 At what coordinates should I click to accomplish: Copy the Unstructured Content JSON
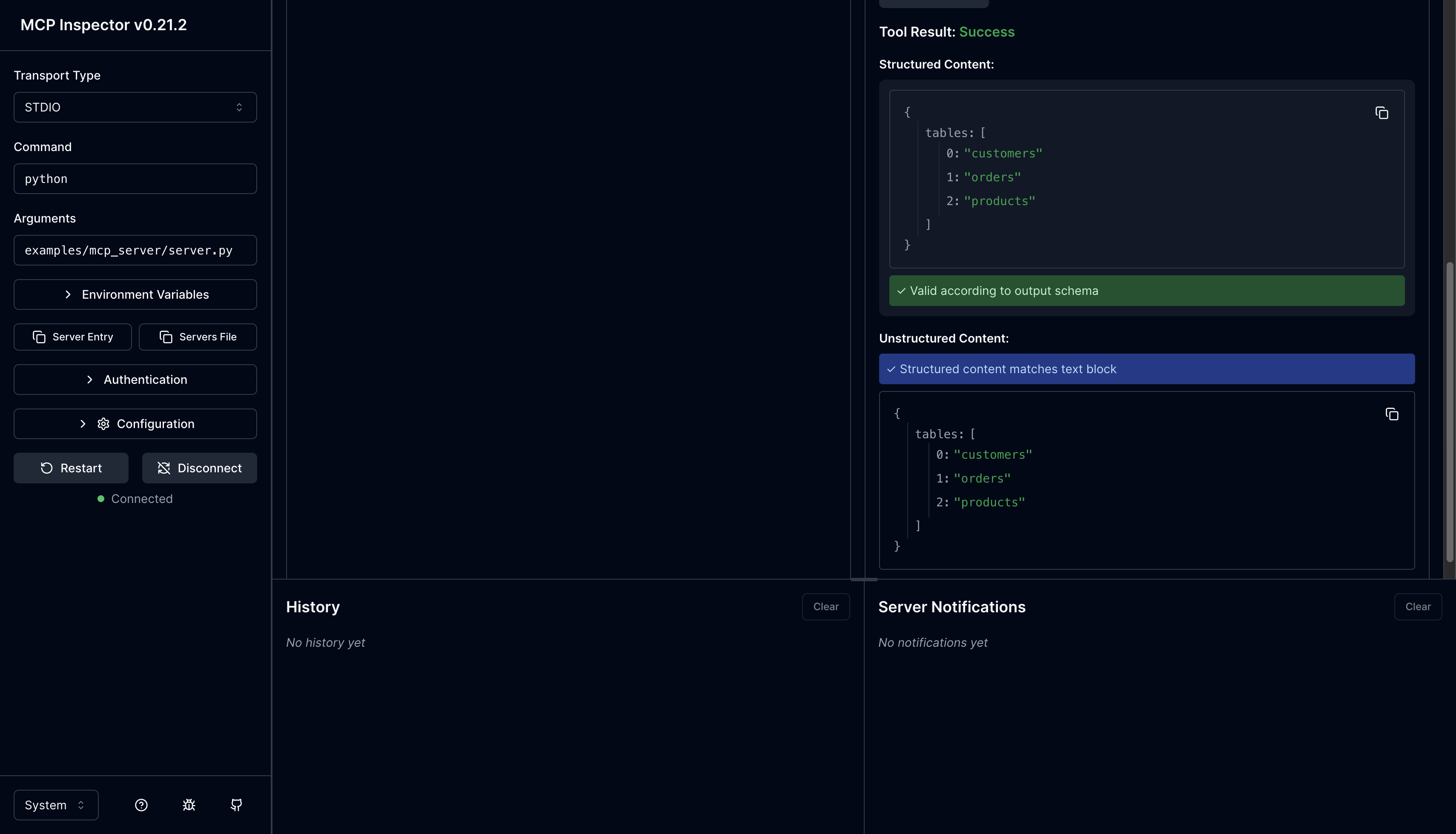click(1392, 414)
